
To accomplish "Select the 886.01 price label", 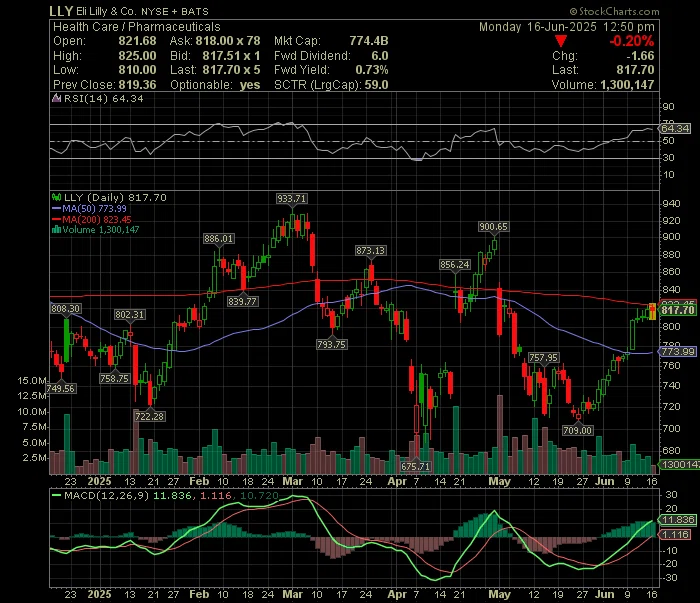I will (x=219, y=238).
